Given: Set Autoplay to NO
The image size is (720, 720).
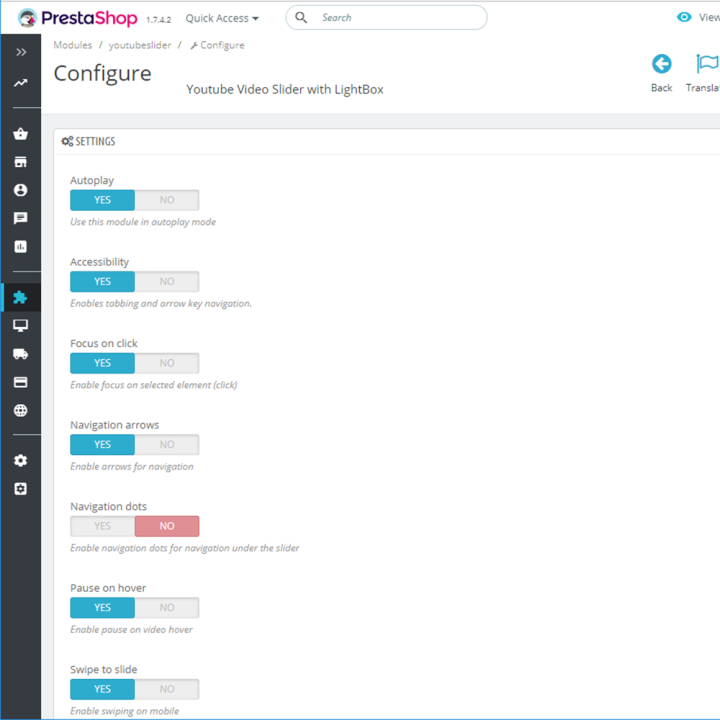Looking at the screenshot, I should point(167,200).
